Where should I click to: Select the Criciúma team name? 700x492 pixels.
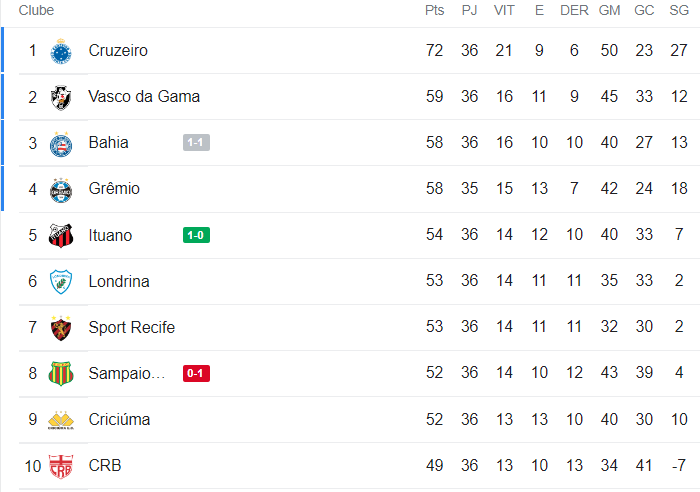coord(119,420)
